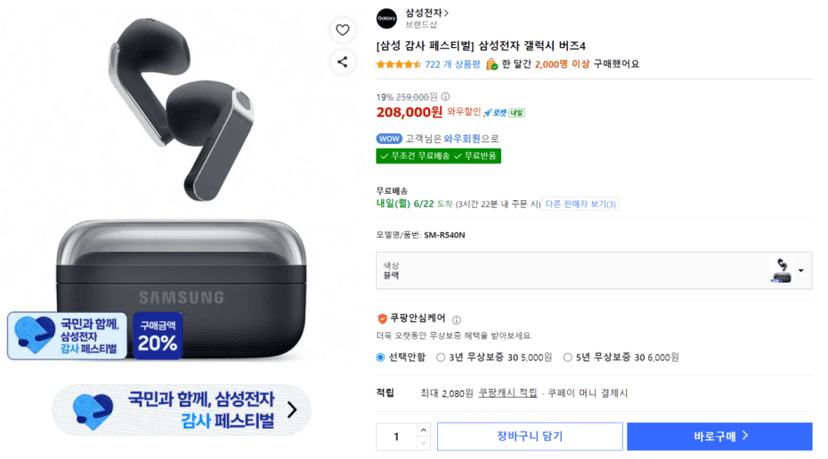Show original price info tooltip icon

click(x=446, y=97)
